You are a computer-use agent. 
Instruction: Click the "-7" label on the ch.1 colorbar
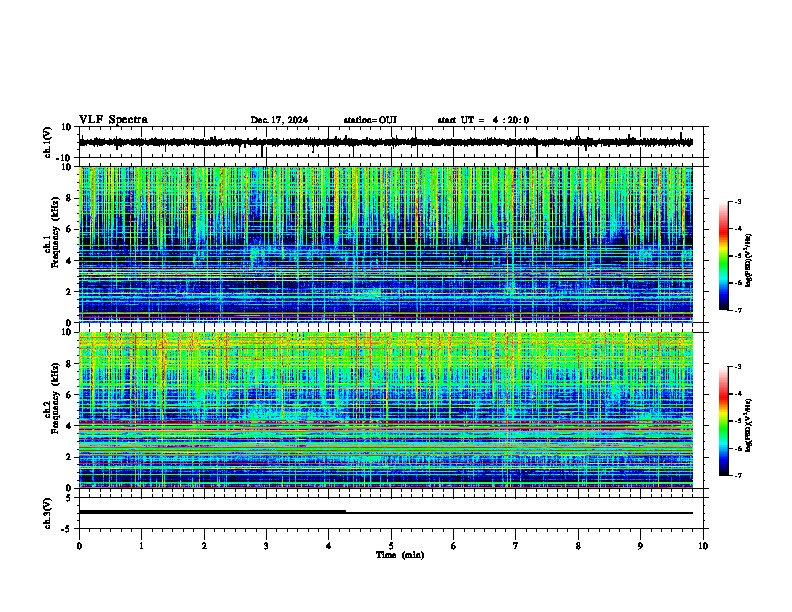click(738, 310)
